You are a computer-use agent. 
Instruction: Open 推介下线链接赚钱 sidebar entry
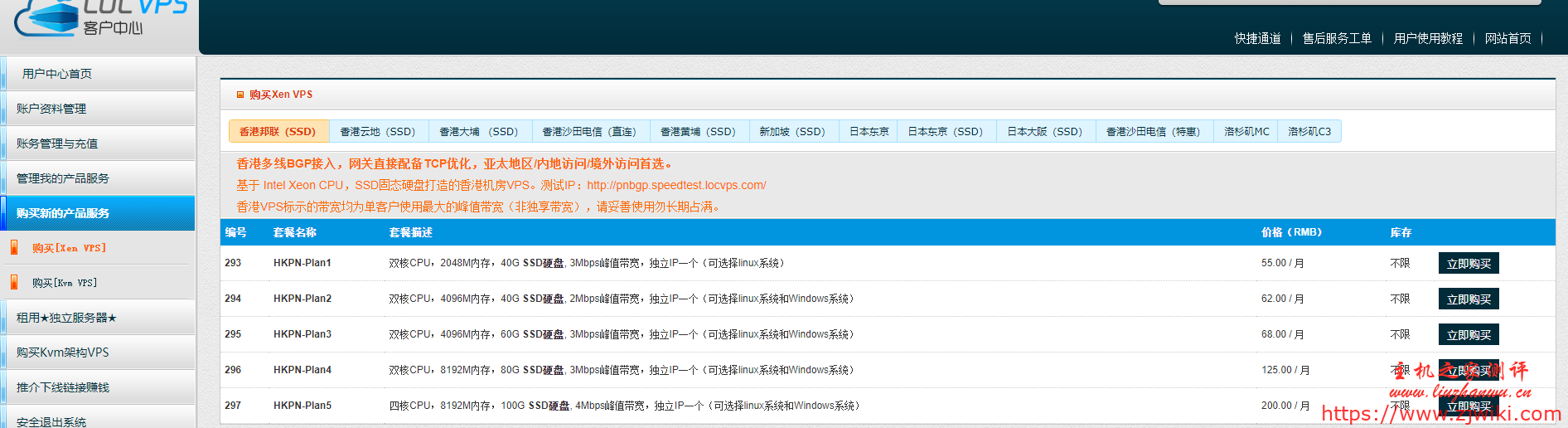[63, 387]
